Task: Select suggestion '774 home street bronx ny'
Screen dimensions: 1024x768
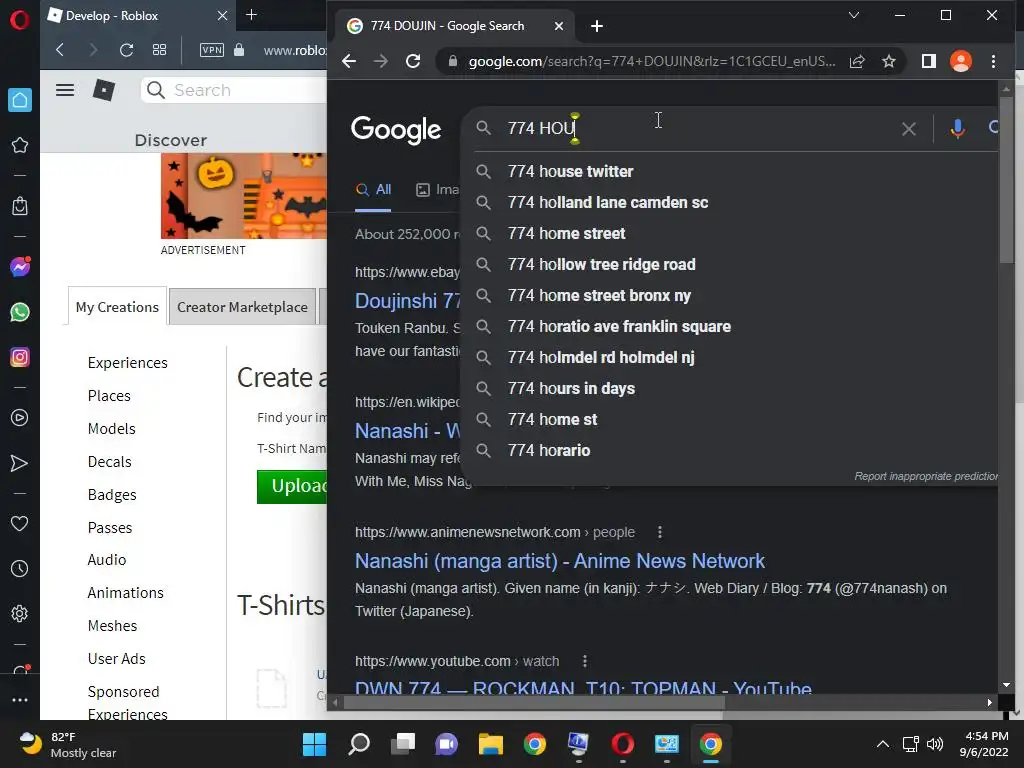Action: coord(729,295)
